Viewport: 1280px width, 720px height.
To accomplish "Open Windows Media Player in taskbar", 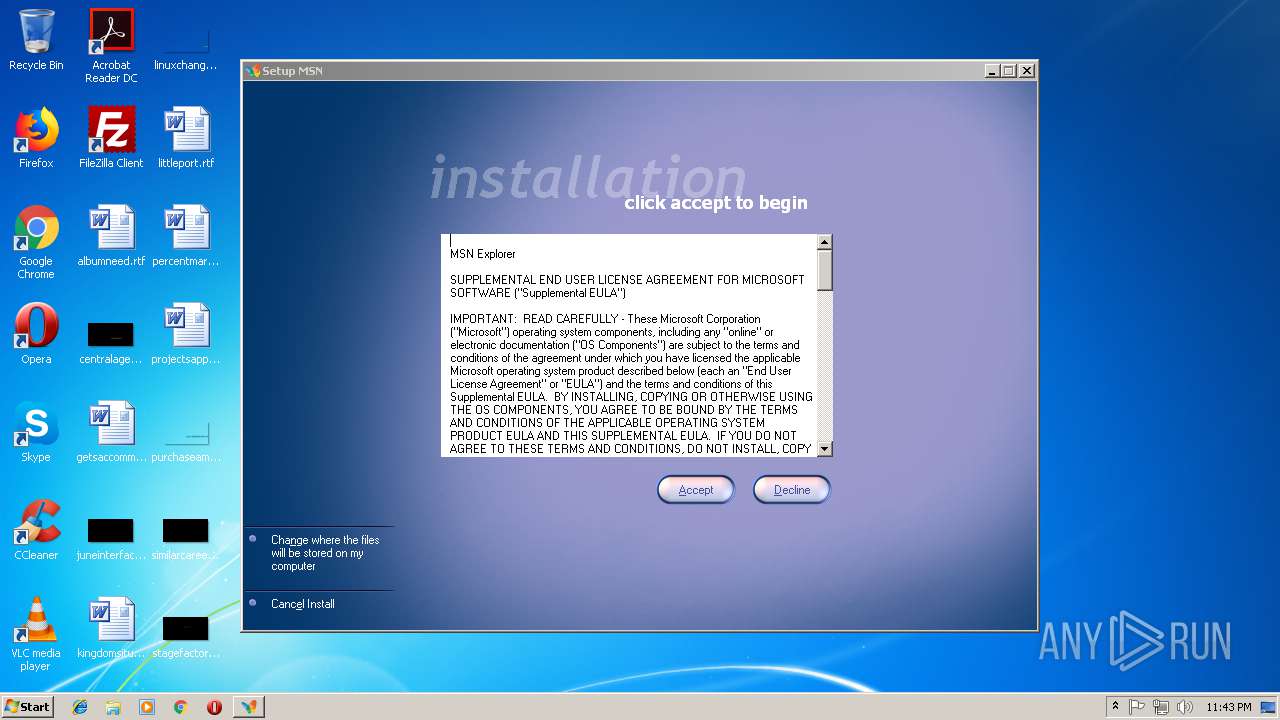I will [x=147, y=707].
